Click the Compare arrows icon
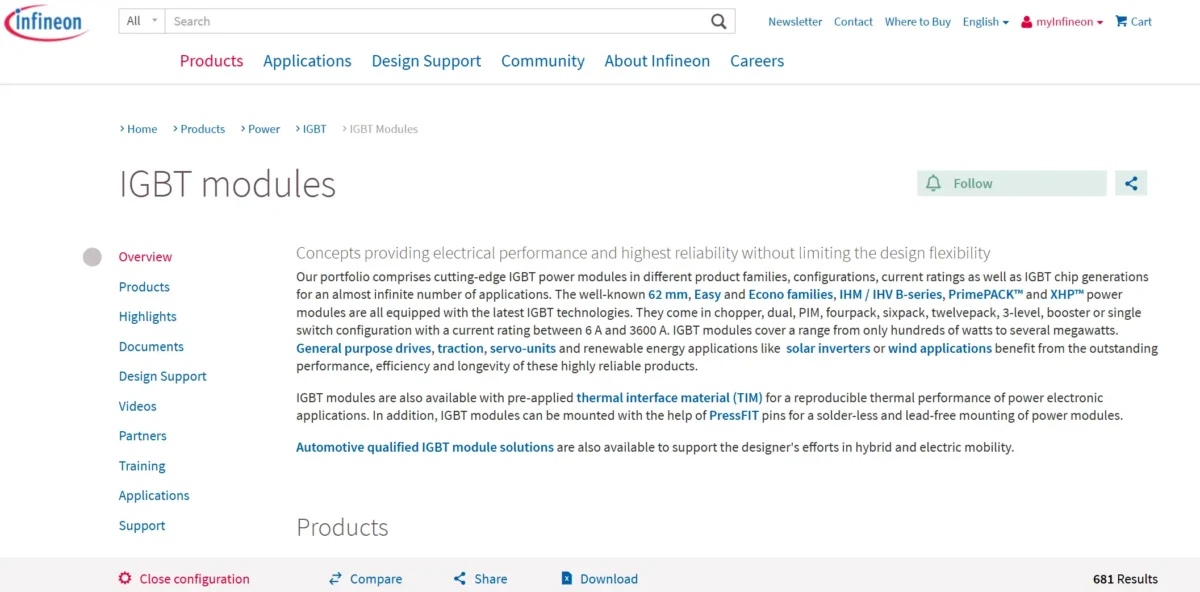 pos(336,579)
